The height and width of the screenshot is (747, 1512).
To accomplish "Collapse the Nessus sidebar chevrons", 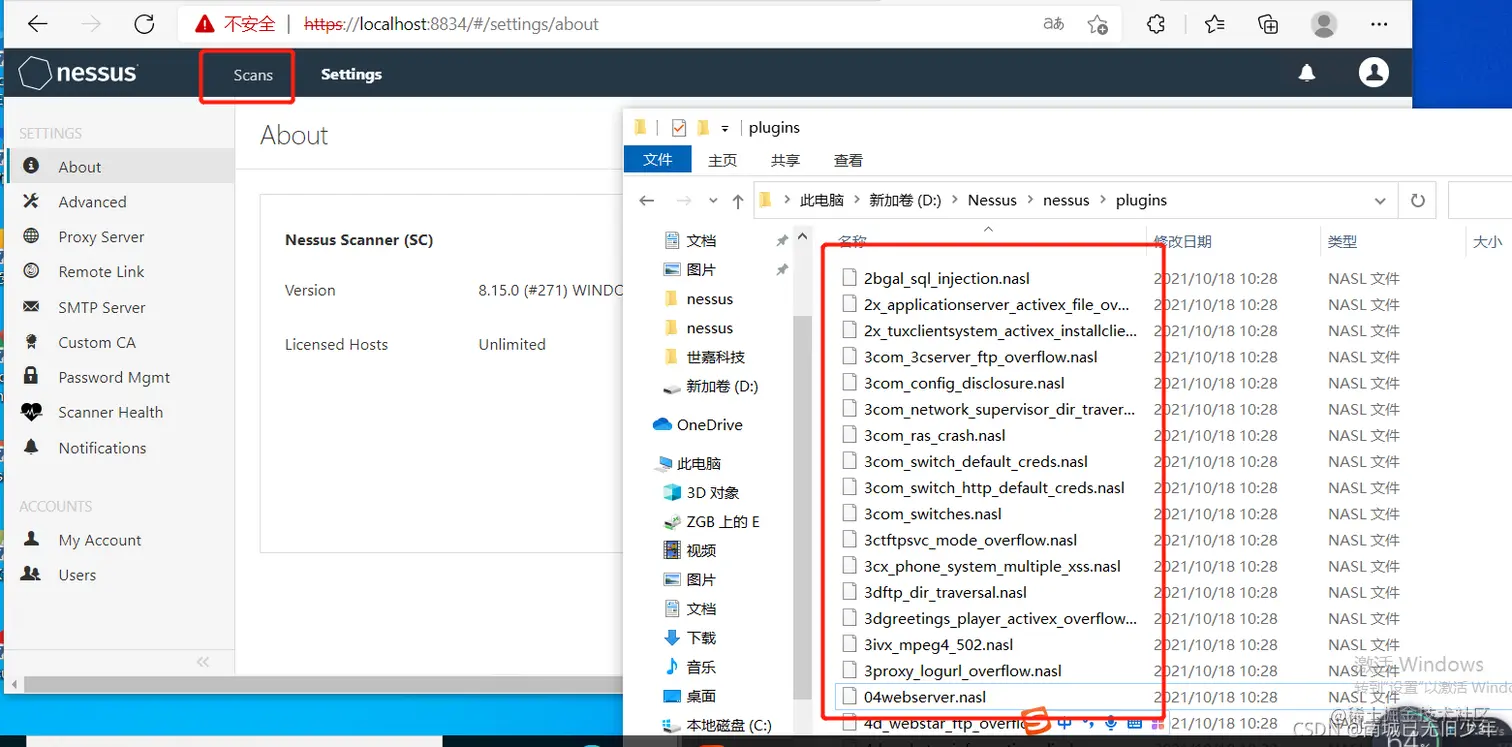I will (x=203, y=662).
